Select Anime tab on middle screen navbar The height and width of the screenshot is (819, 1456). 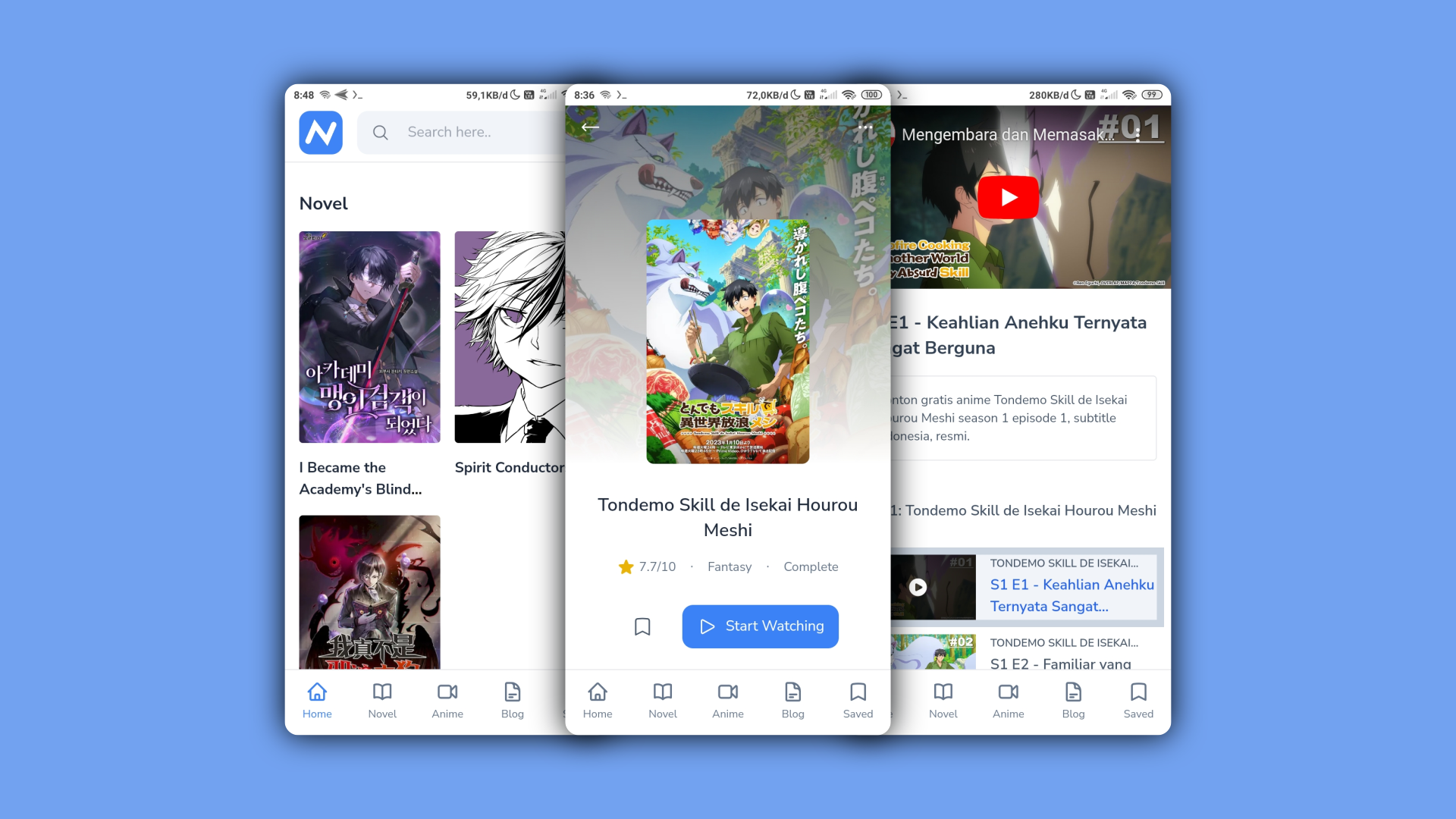pos(728,700)
